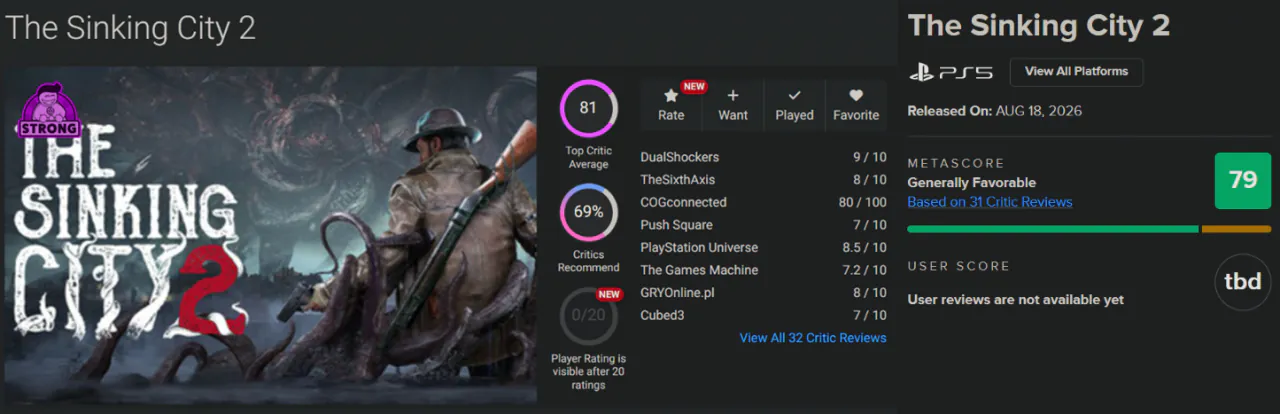1280x414 pixels.
Task: Open the TheSixthAxis review
Action: 677,180
